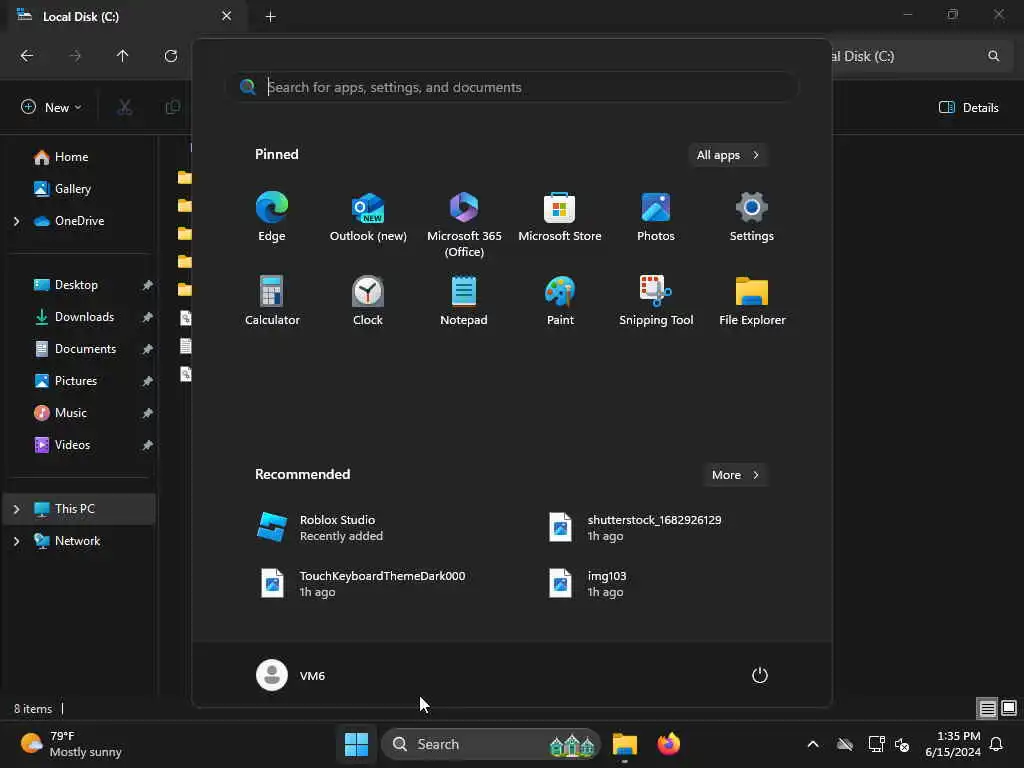Open Edge from pinned apps
This screenshot has height=768, width=1024.
coord(272,217)
